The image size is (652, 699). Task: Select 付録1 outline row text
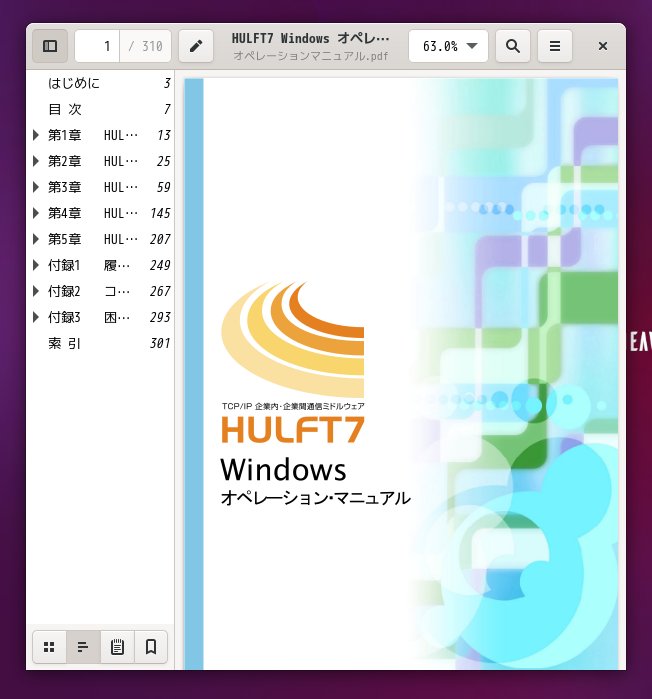tap(89, 265)
